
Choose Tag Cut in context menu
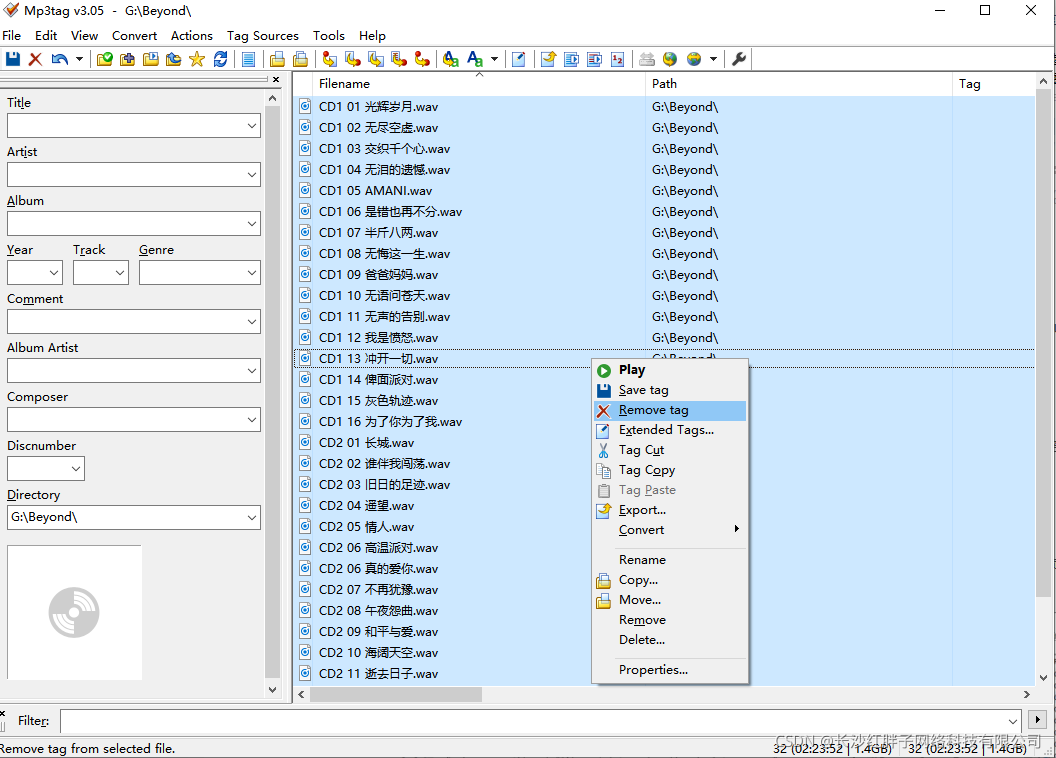coord(670,450)
